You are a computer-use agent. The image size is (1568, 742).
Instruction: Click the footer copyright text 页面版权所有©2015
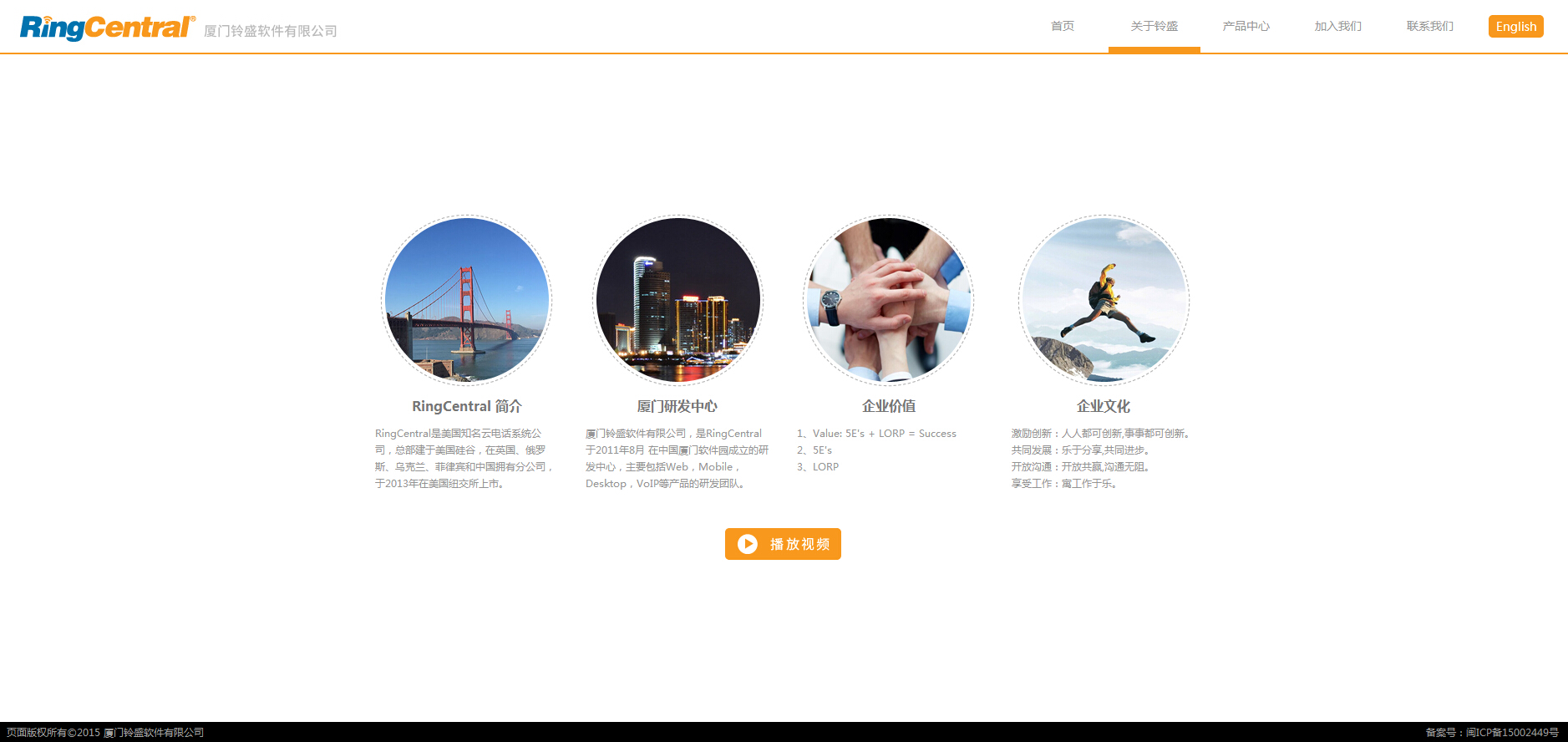(x=53, y=733)
